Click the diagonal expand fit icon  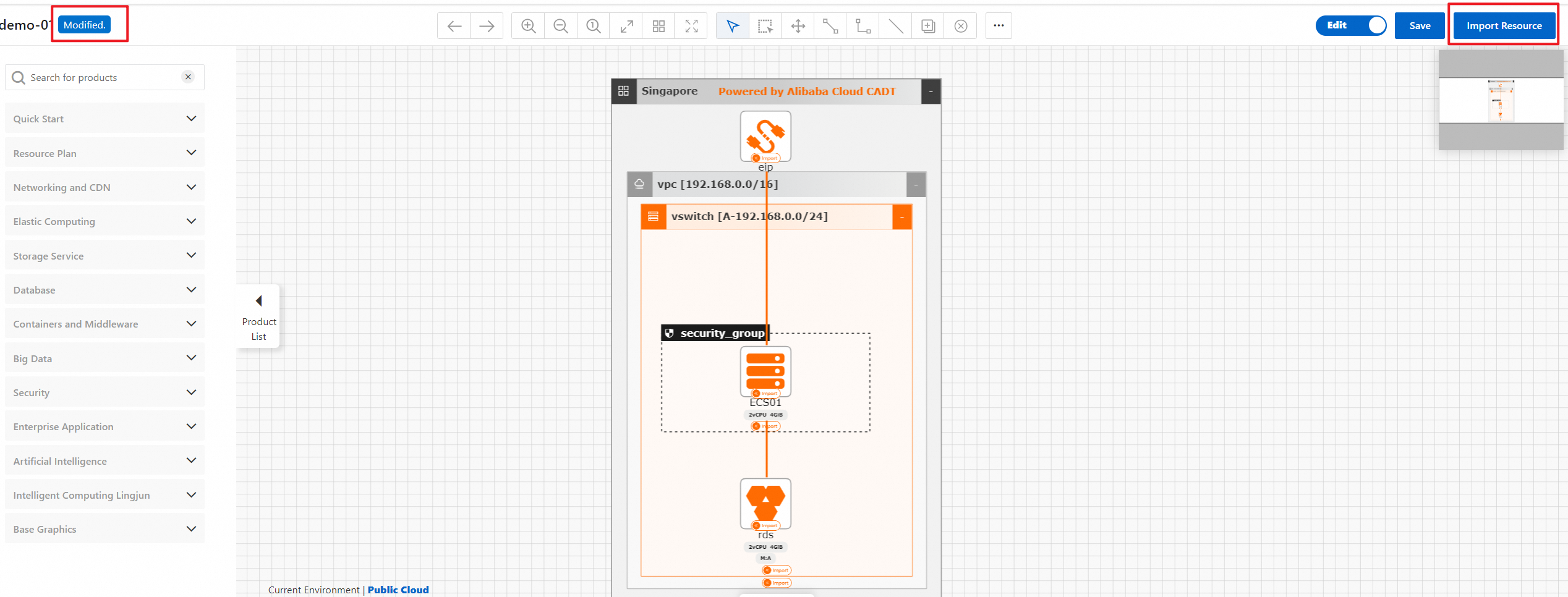[626, 26]
